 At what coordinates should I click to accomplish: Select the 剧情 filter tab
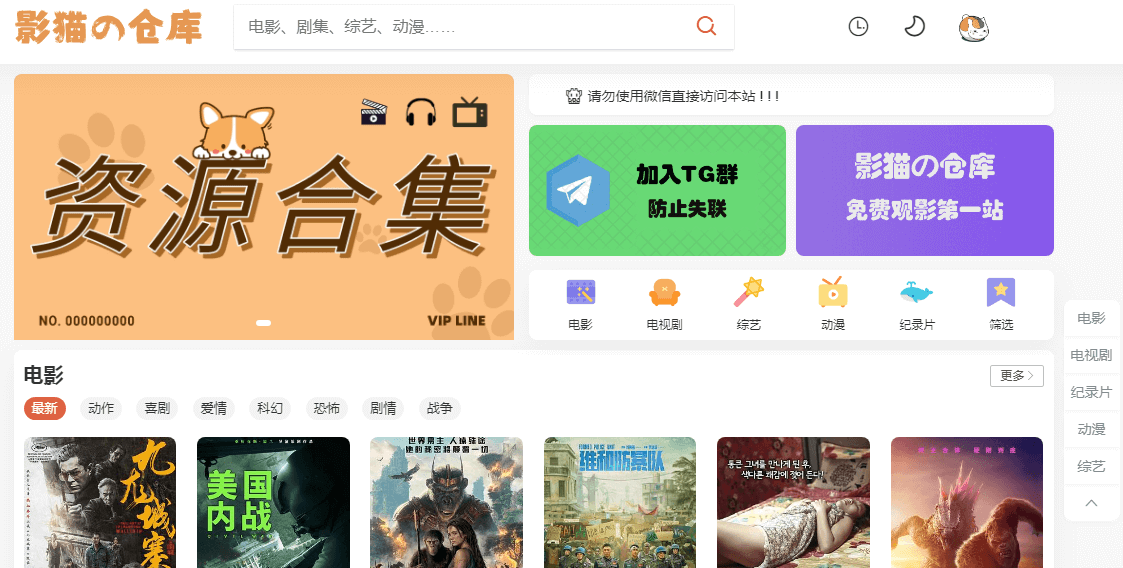point(383,408)
